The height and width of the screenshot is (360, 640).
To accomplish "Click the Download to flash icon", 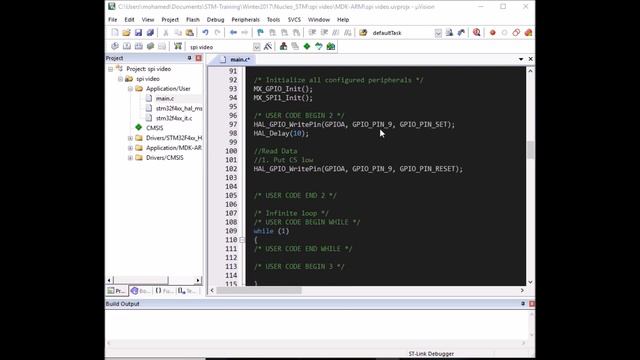I will point(178,47).
